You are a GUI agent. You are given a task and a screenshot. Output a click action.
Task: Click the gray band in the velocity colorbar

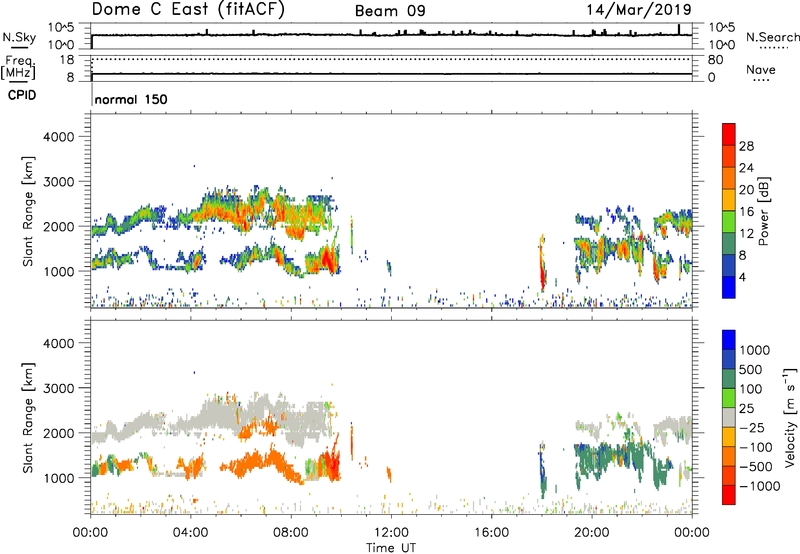(729, 417)
